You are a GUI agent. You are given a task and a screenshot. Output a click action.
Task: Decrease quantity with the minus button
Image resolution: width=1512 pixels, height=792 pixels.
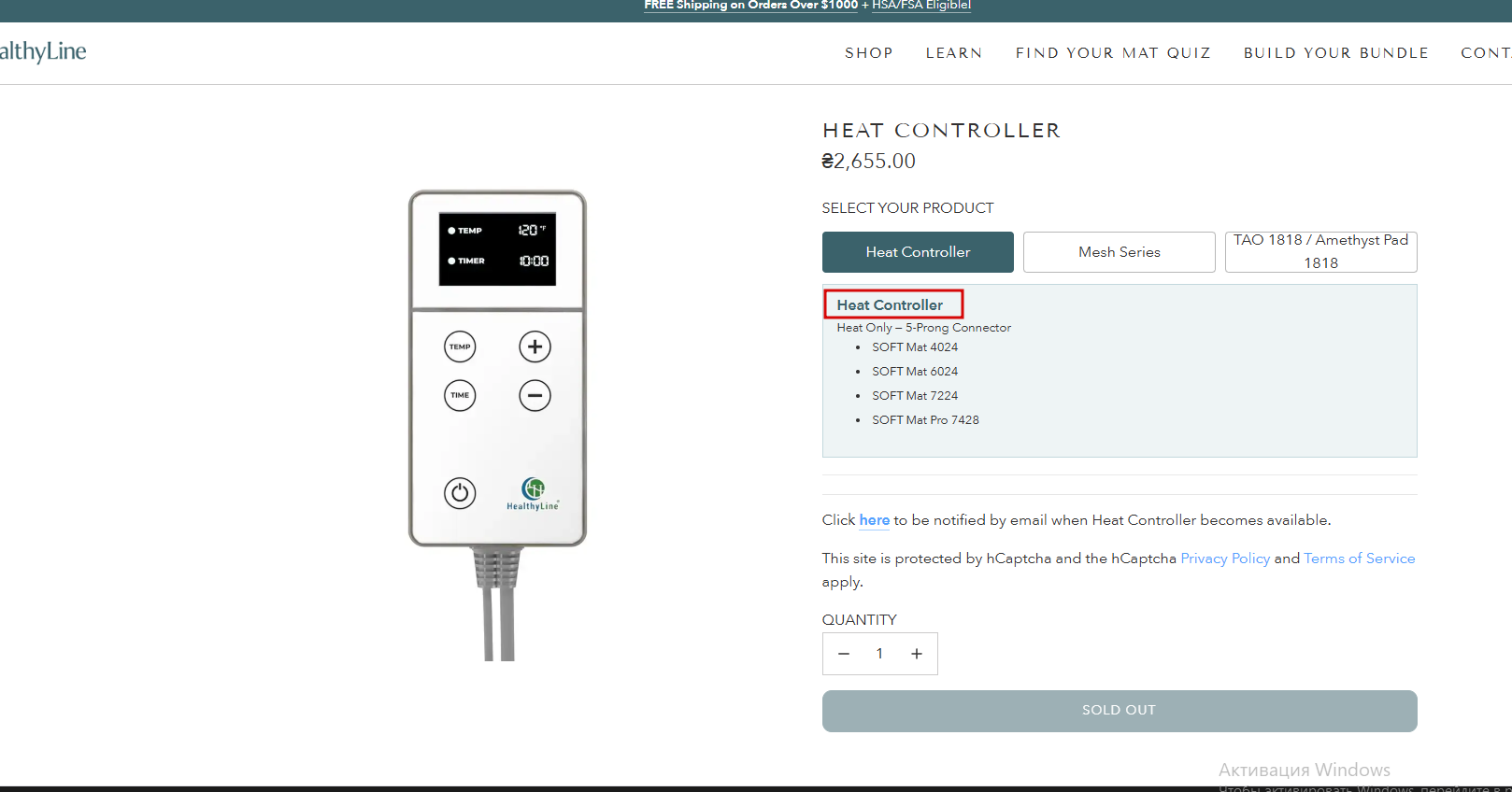[x=844, y=654]
